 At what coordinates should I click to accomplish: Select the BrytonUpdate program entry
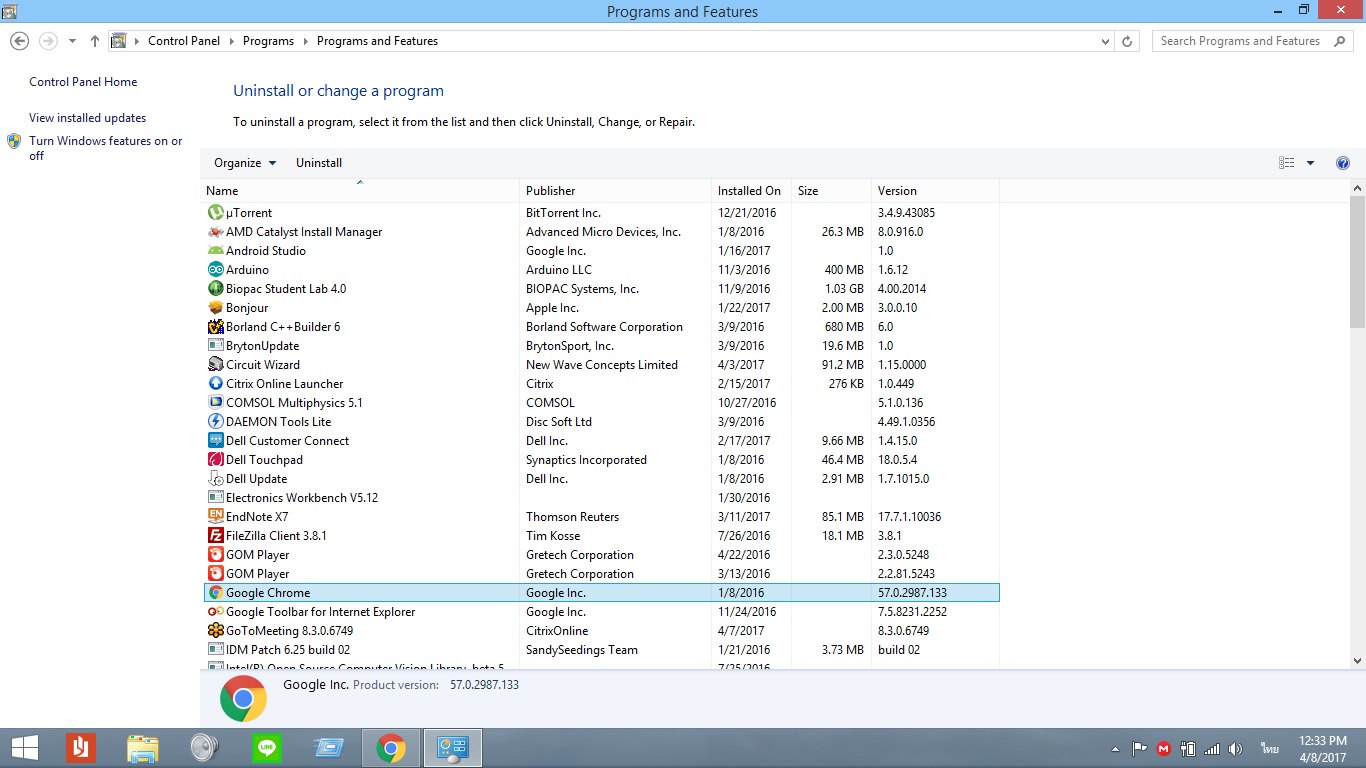pos(601,346)
